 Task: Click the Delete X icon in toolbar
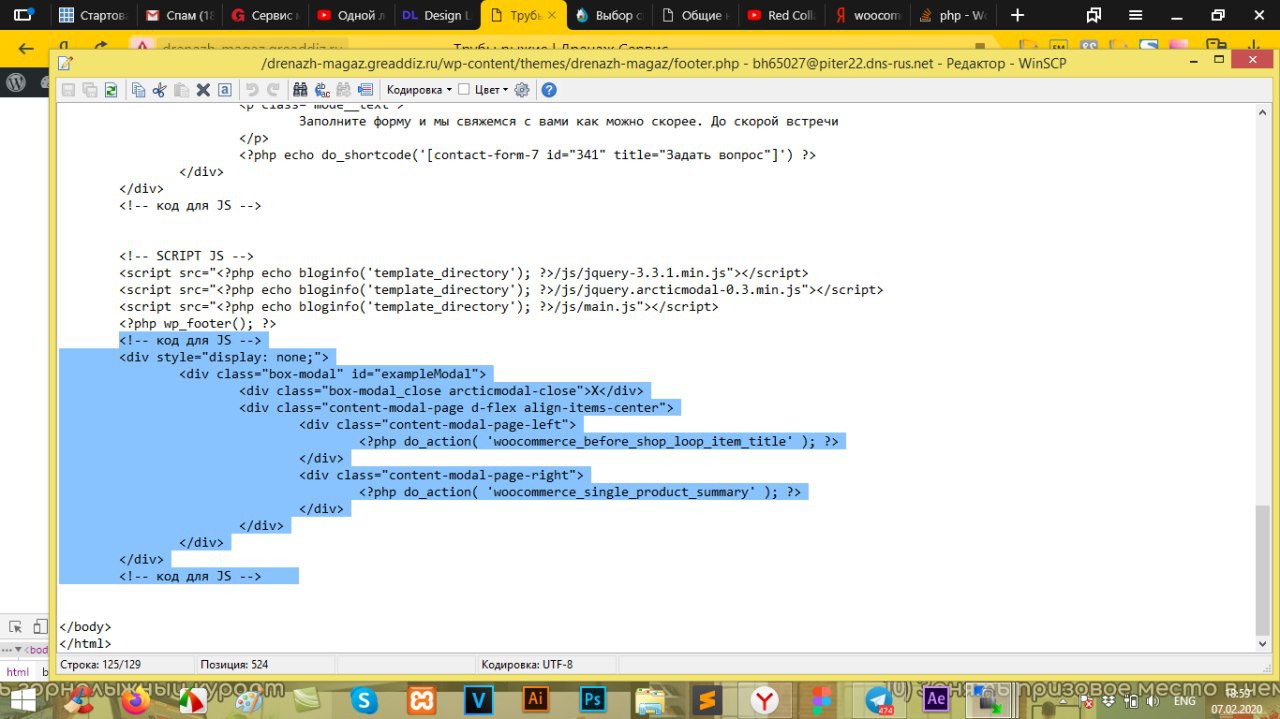coord(203,90)
